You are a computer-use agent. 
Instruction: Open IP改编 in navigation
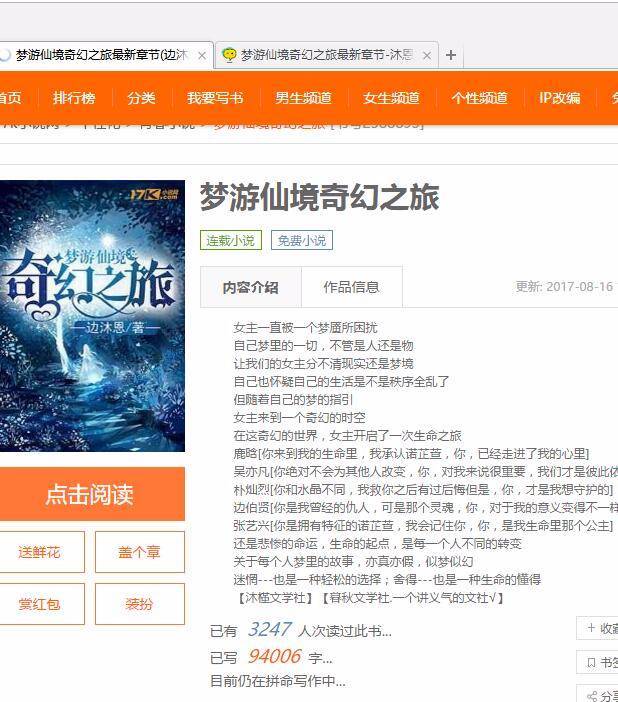[x=560, y=98]
